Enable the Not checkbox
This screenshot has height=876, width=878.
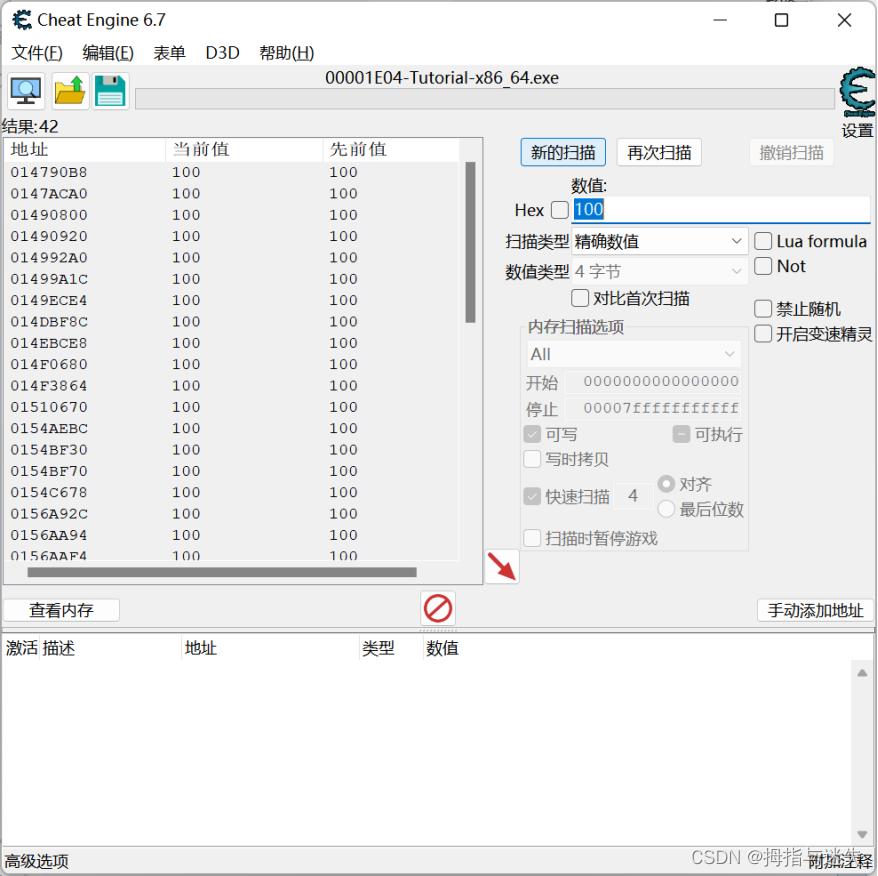coord(764,266)
